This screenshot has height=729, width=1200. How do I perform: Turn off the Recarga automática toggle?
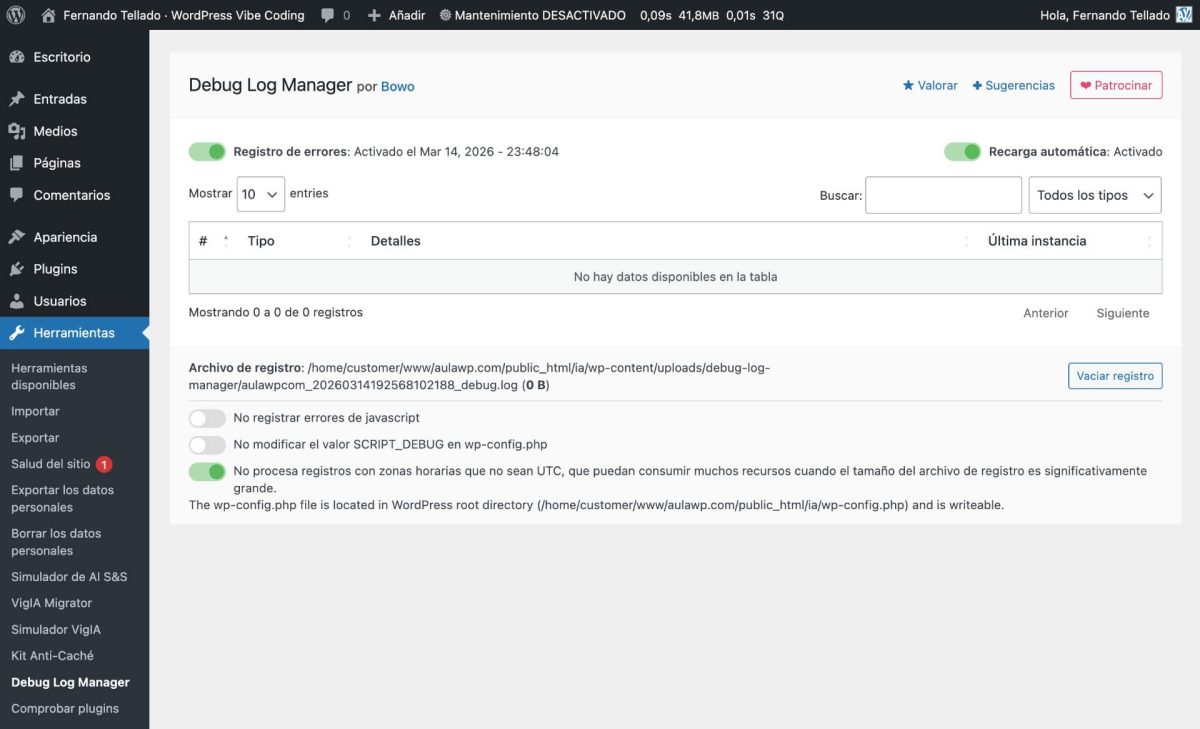click(x=962, y=151)
